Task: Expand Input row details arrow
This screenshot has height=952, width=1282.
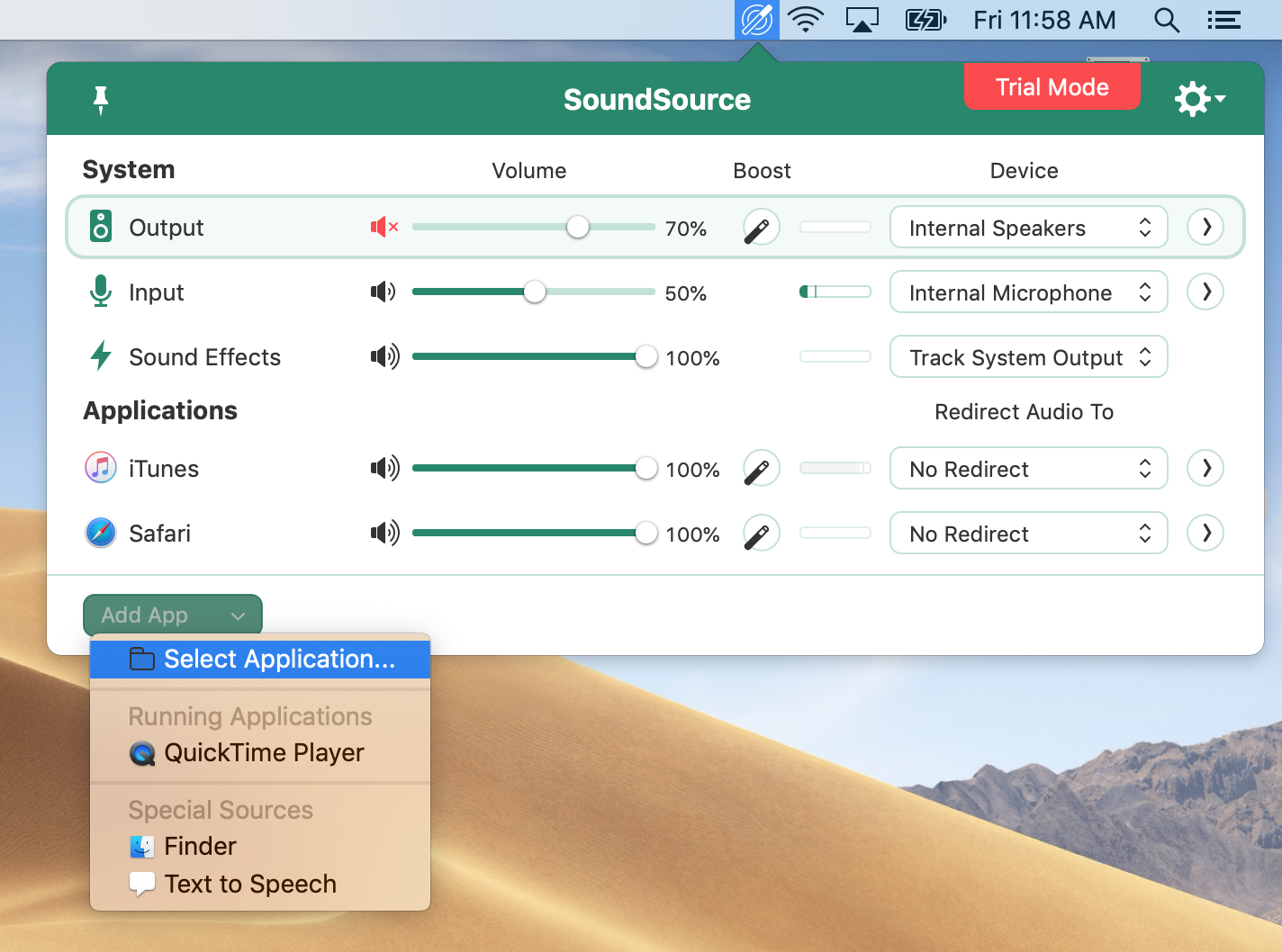Action: 1205,292
